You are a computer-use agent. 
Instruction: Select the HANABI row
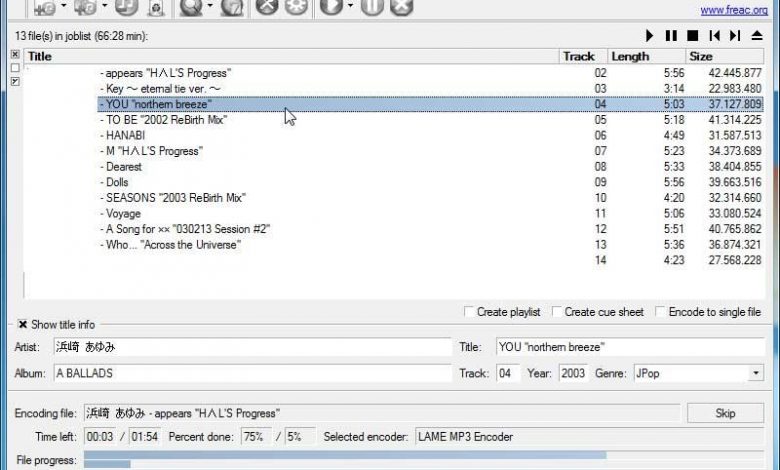tap(430, 135)
